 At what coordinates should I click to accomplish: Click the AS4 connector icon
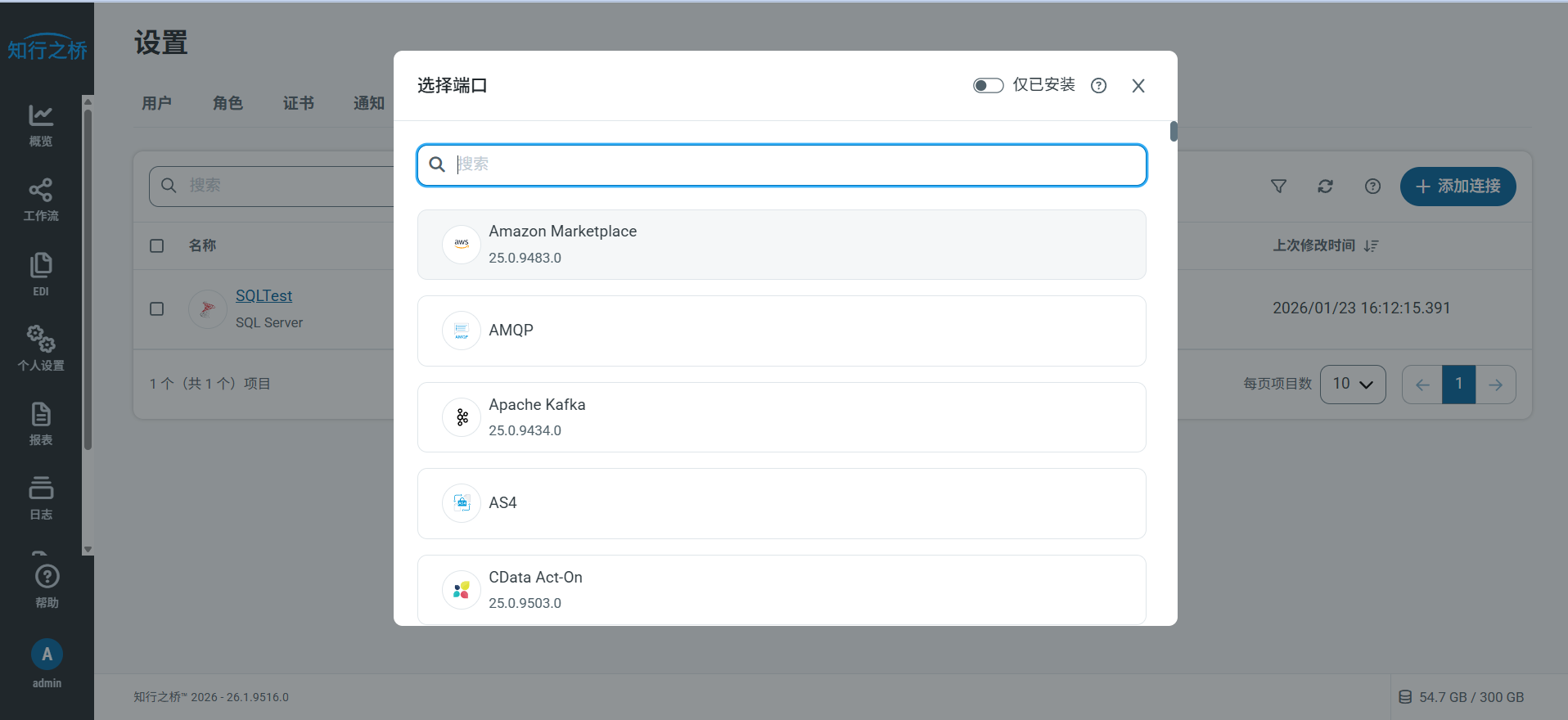coord(462,503)
